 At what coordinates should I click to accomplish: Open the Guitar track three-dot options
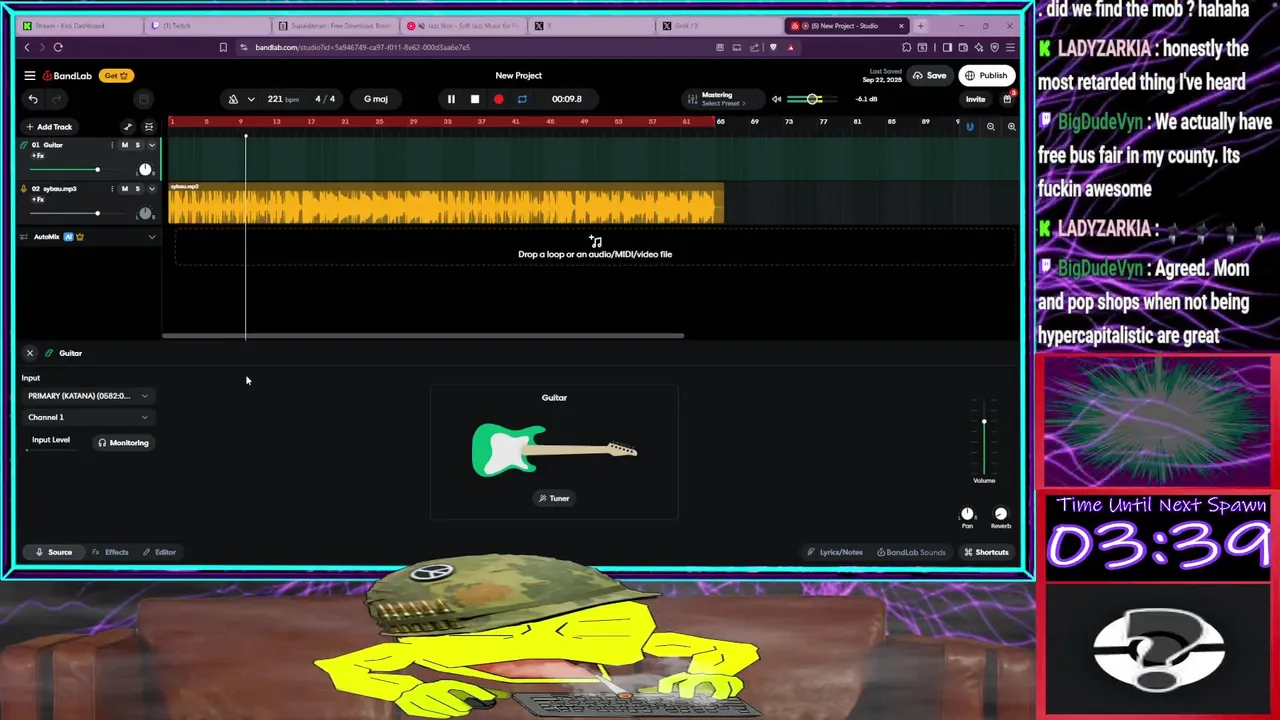(112, 145)
